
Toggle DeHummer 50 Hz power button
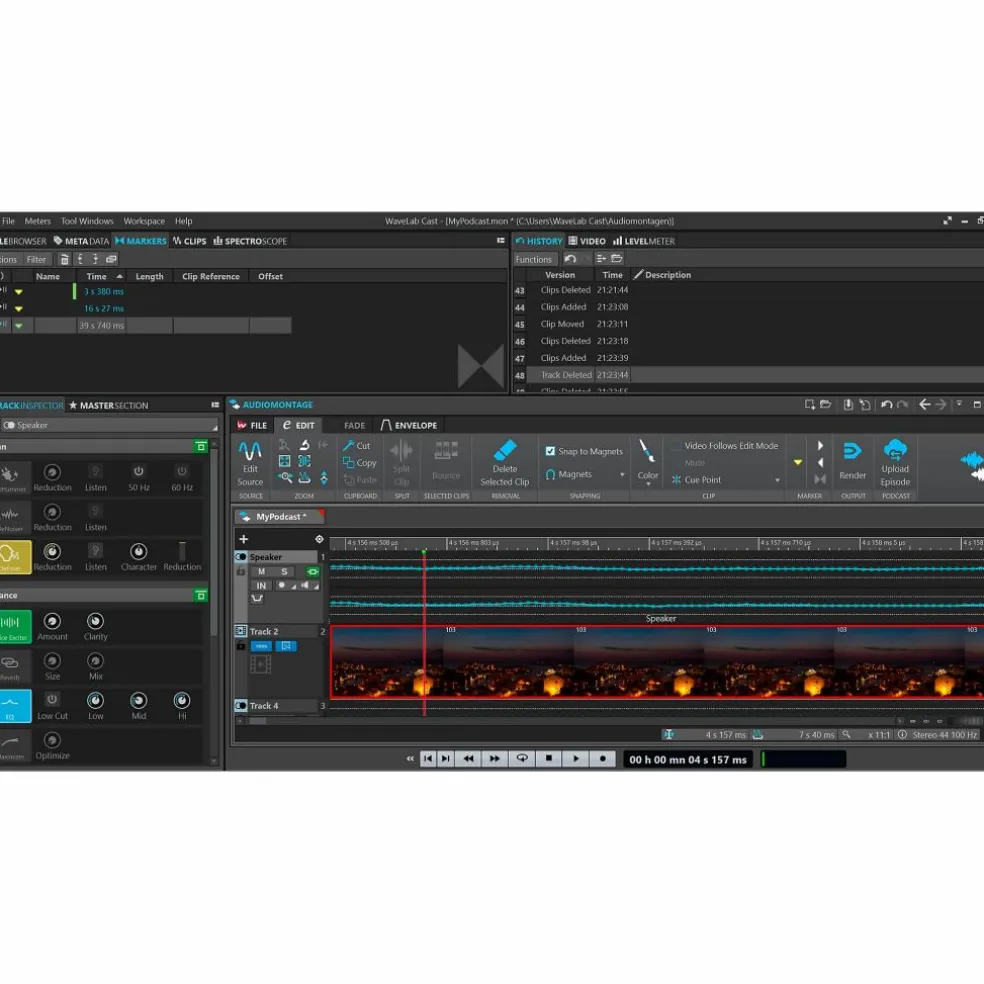[139, 471]
